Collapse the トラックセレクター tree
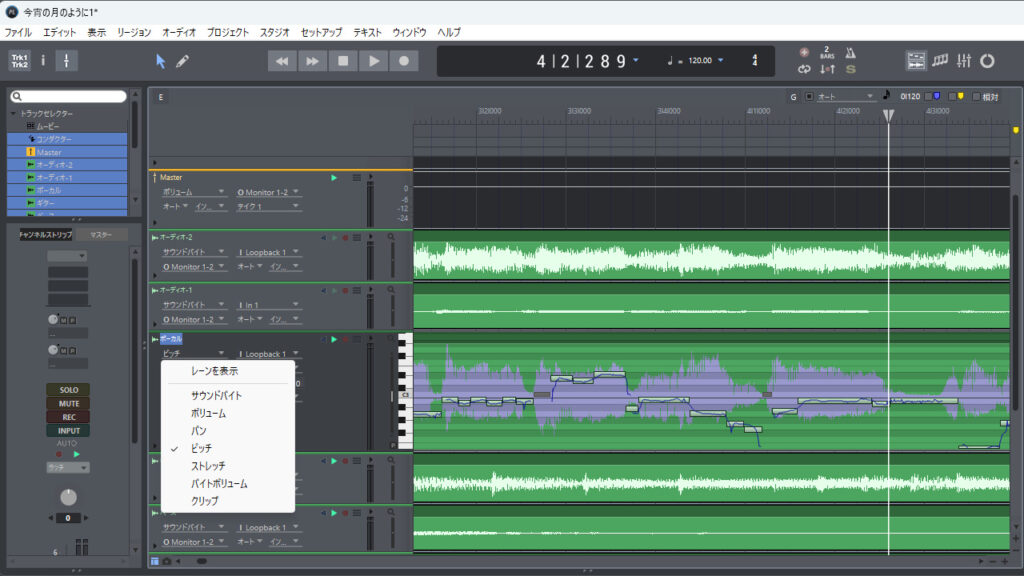Image resolution: width=1024 pixels, height=576 pixels. coord(13,113)
